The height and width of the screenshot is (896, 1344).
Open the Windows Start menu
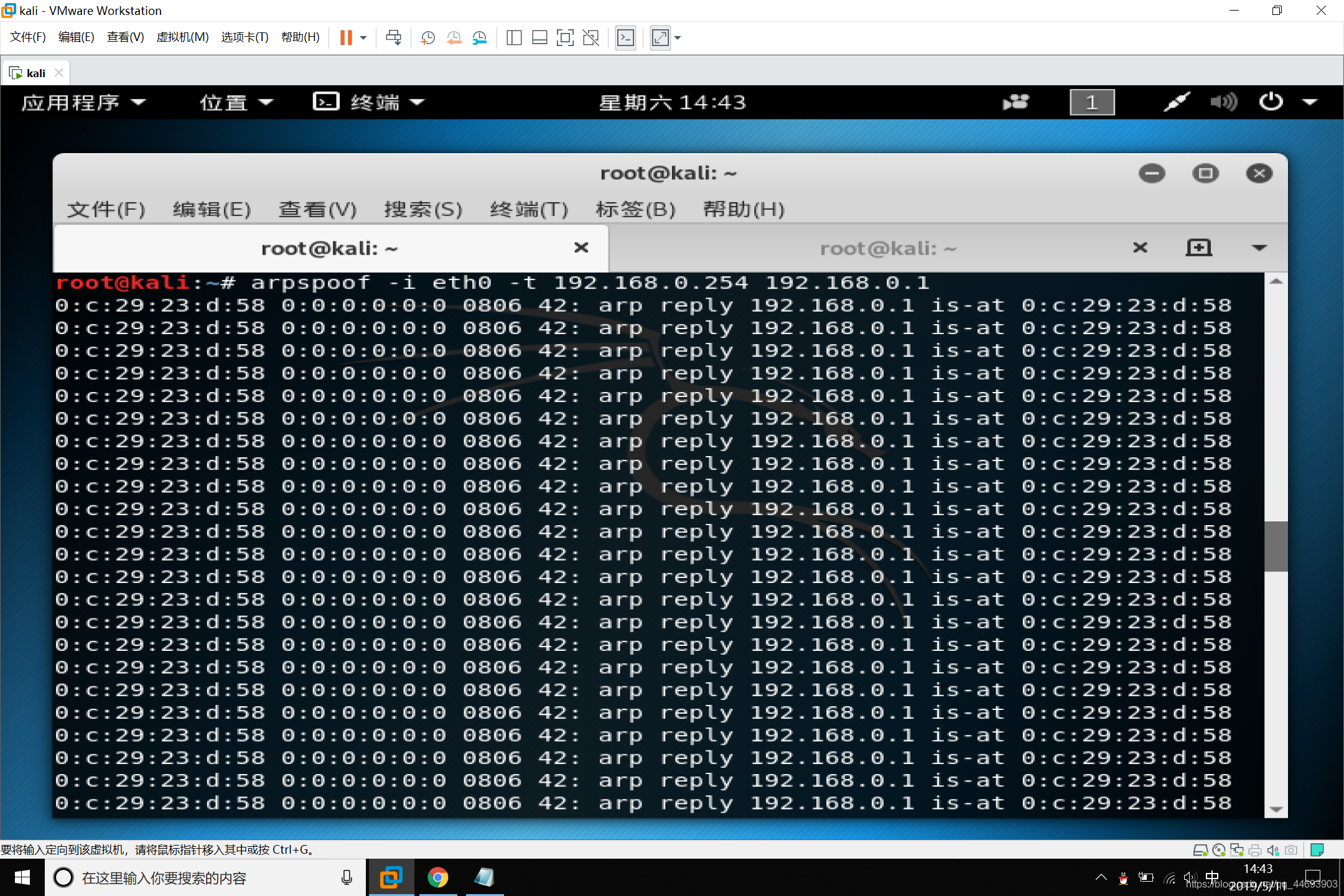pos(22,878)
